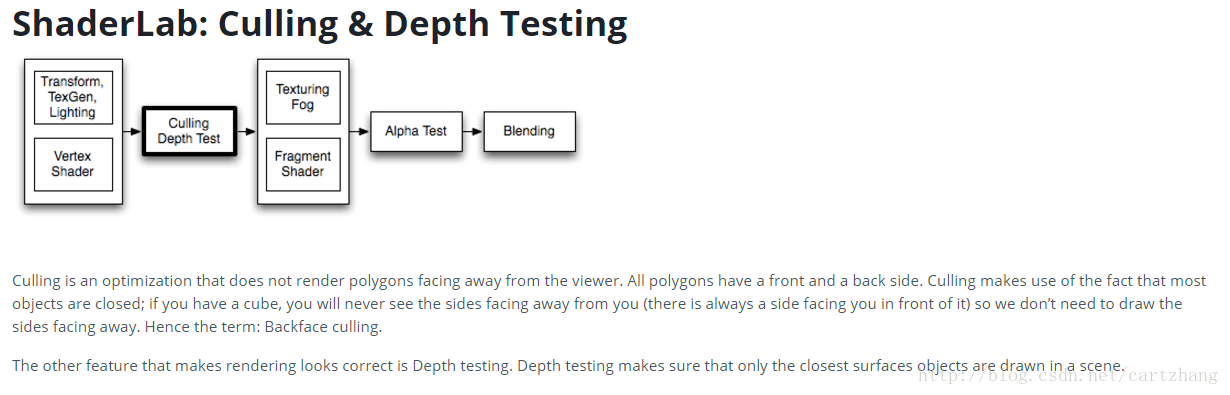Click the Vertex Shader box

pos(73,164)
